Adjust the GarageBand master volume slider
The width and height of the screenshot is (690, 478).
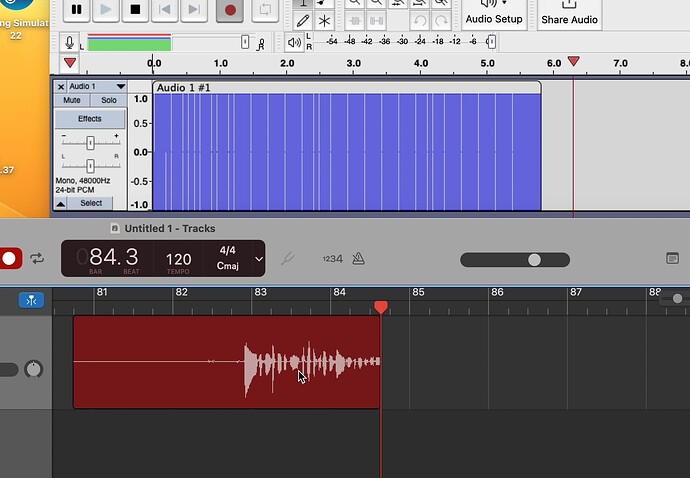(x=534, y=260)
